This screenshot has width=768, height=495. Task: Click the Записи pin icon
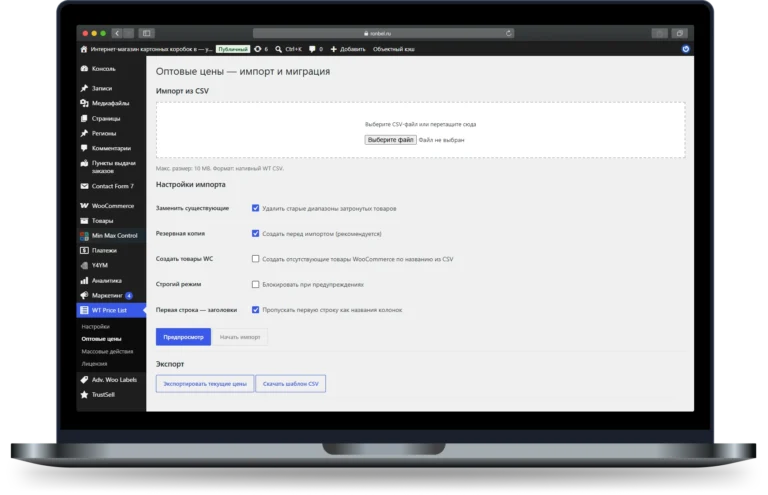[84, 88]
